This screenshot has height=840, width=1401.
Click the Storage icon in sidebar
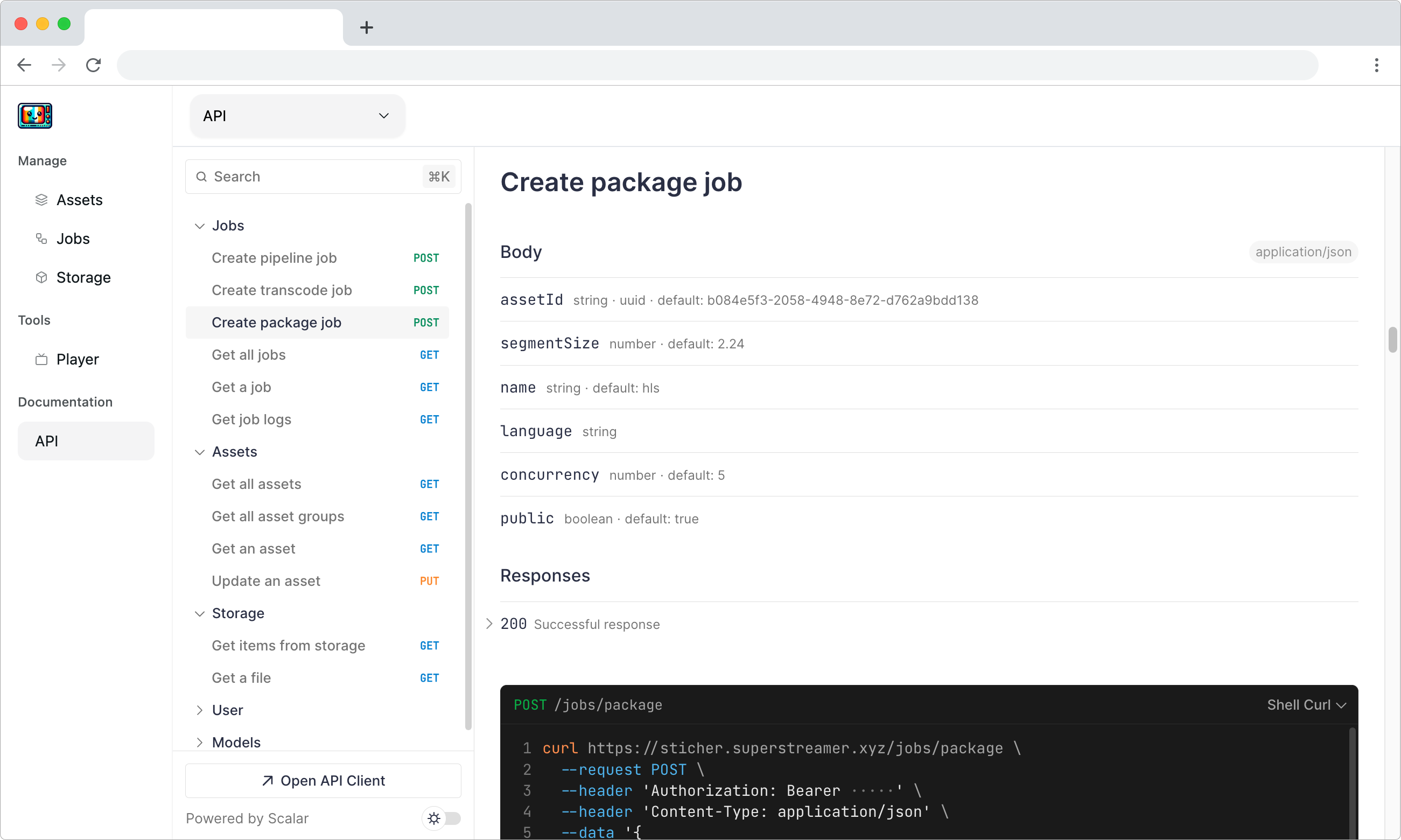tap(41, 277)
